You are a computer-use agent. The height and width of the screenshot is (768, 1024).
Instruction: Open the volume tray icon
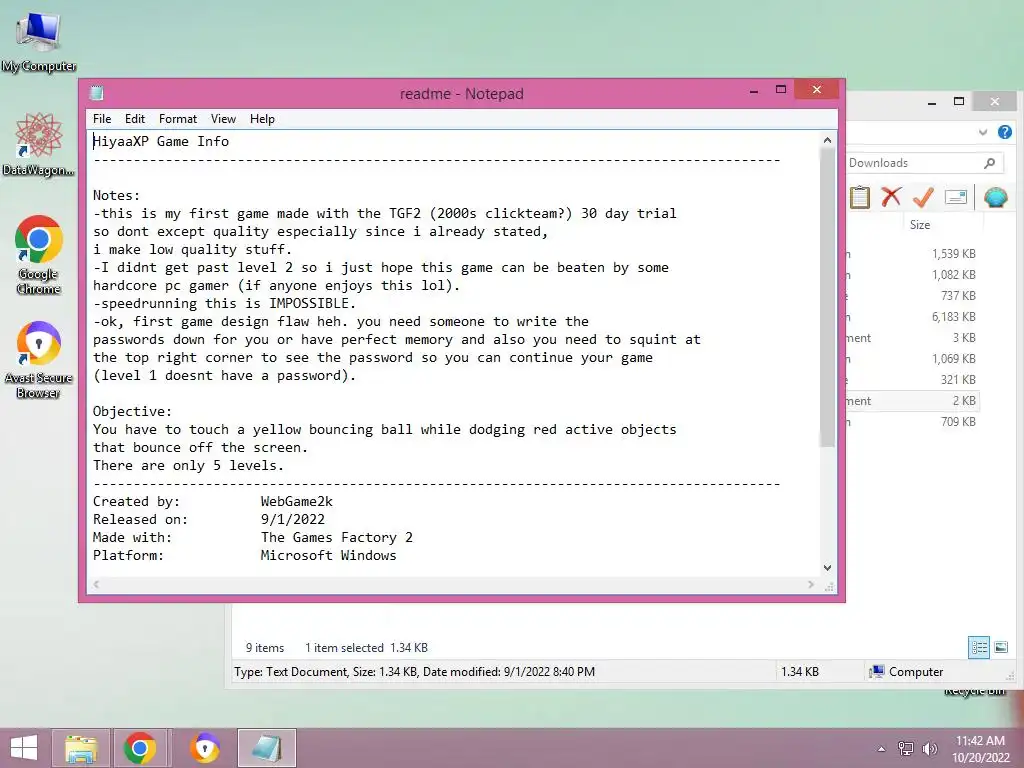click(x=929, y=748)
